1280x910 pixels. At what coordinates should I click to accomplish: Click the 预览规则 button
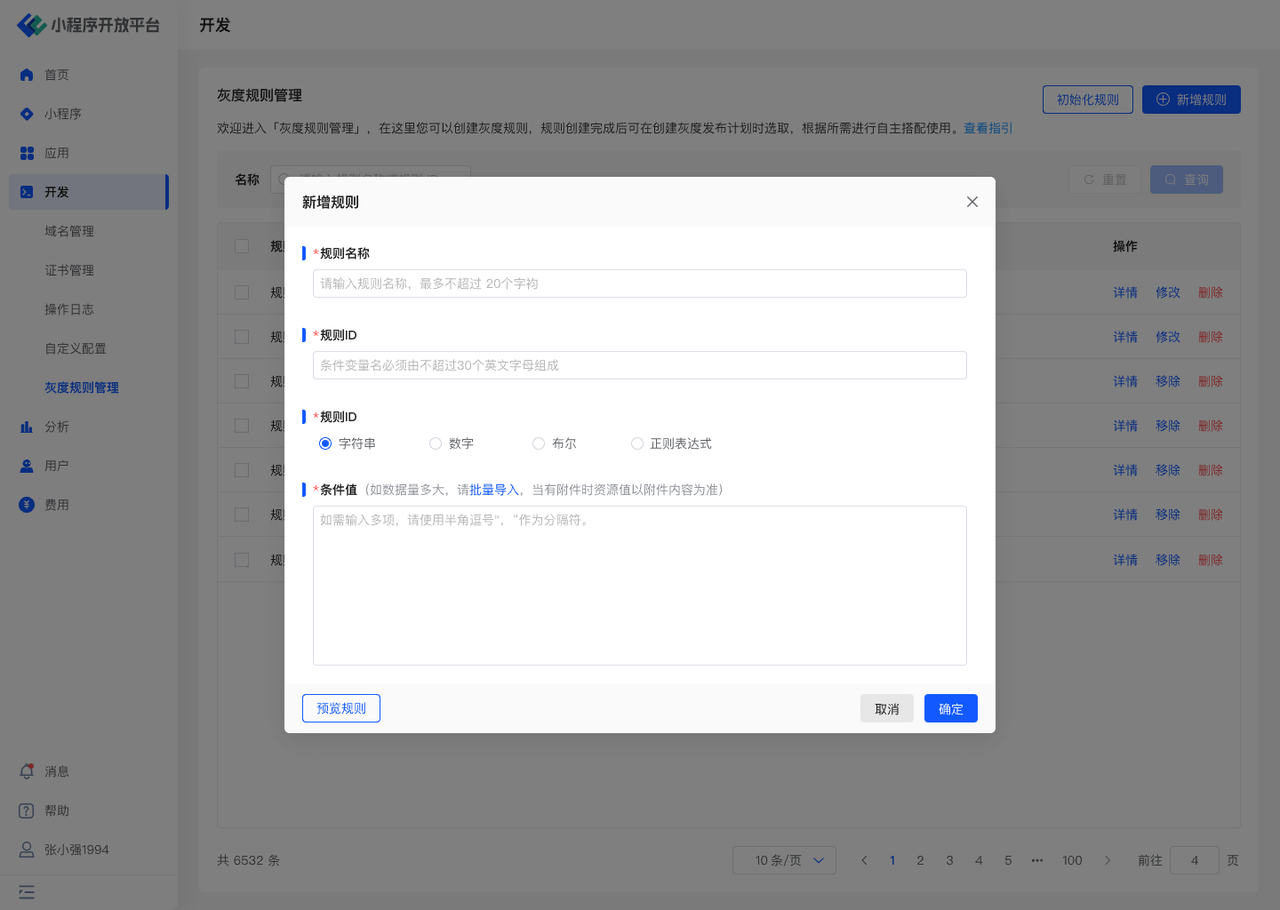pos(341,708)
